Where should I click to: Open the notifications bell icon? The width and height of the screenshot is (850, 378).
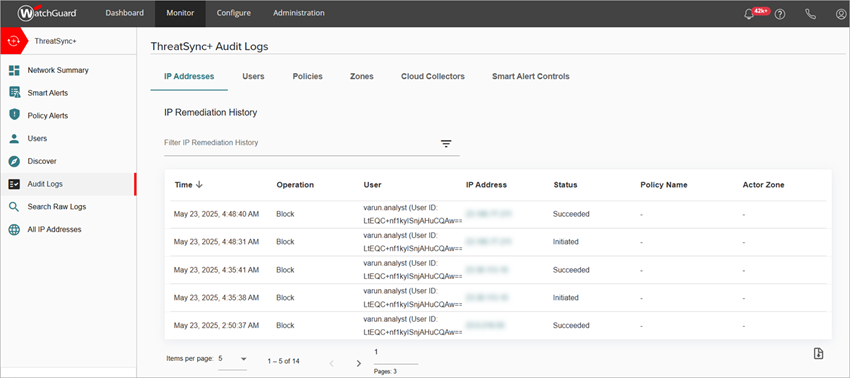[750, 14]
